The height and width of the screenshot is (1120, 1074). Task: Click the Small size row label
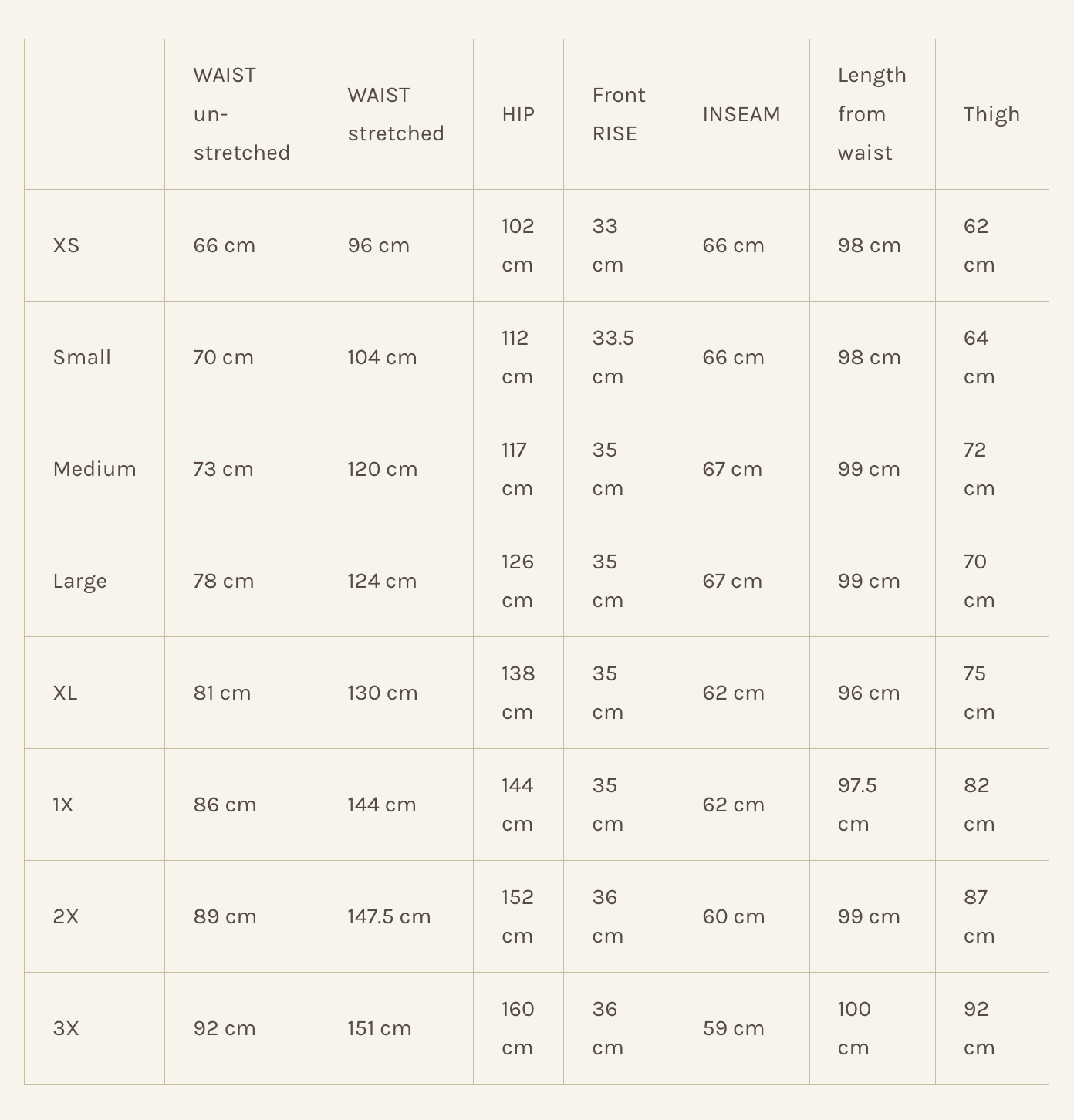82,357
